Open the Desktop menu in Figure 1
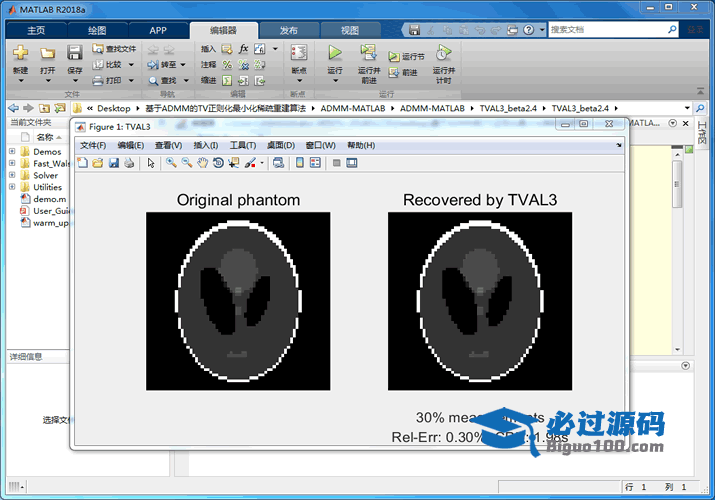The height and width of the screenshot is (500, 715). tap(280, 145)
